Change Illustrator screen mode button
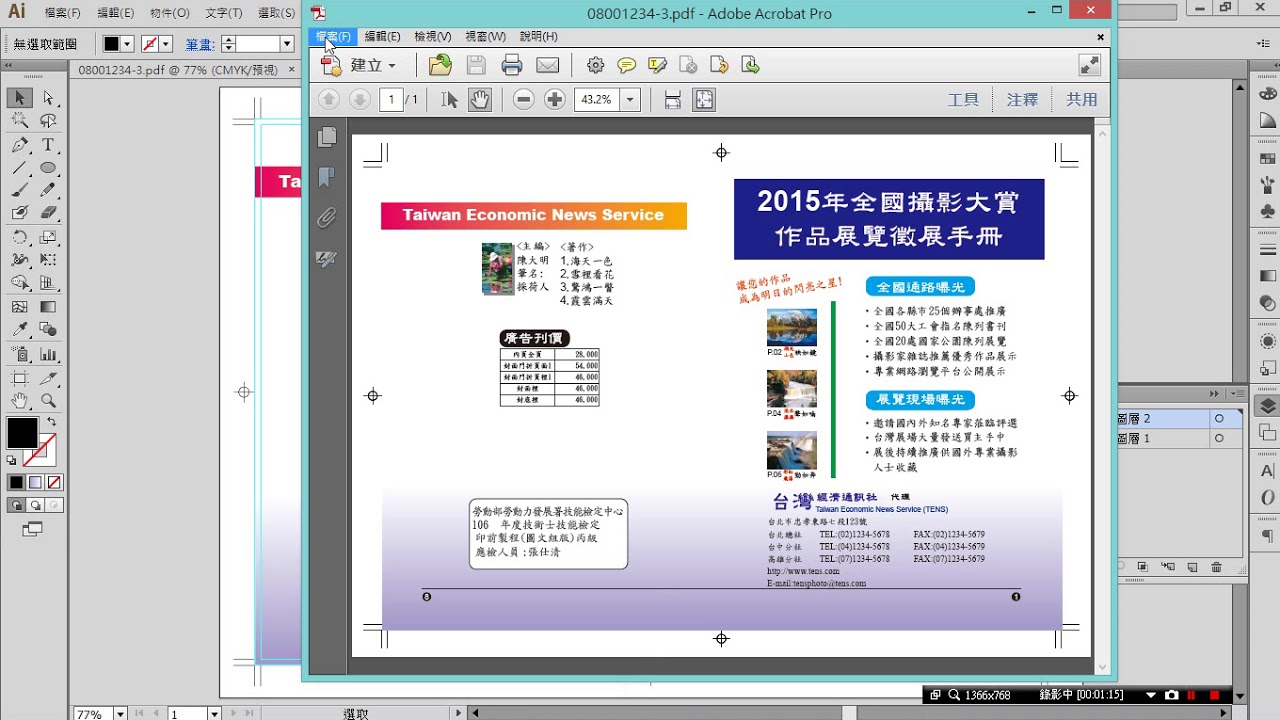This screenshot has height=720, width=1280. [32, 528]
